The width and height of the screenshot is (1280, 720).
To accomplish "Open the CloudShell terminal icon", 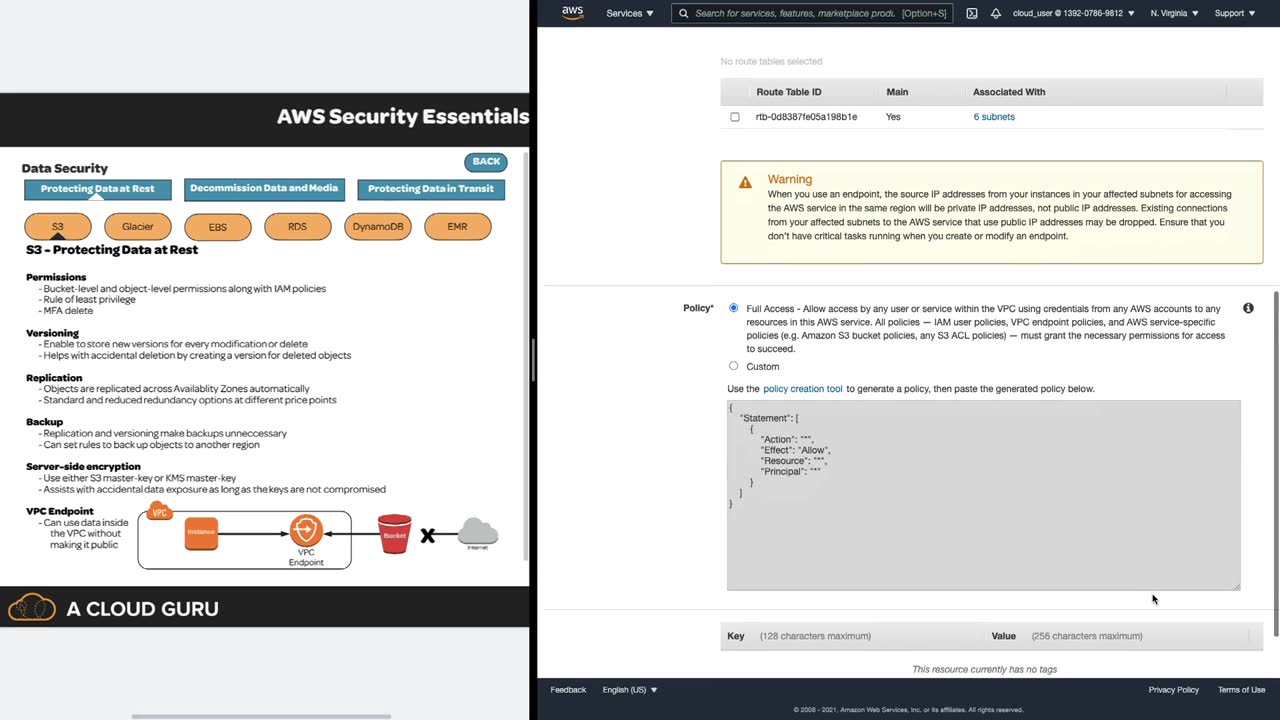I will (x=972, y=13).
